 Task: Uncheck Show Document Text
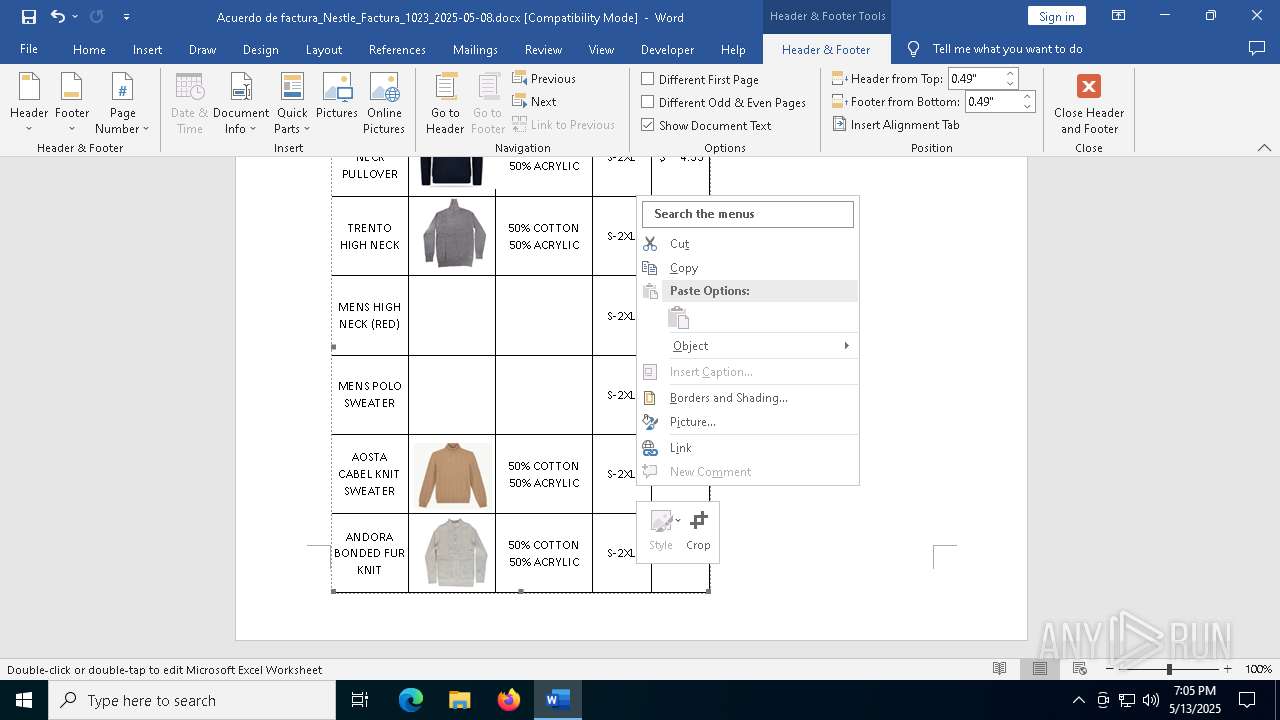point(647,125)
